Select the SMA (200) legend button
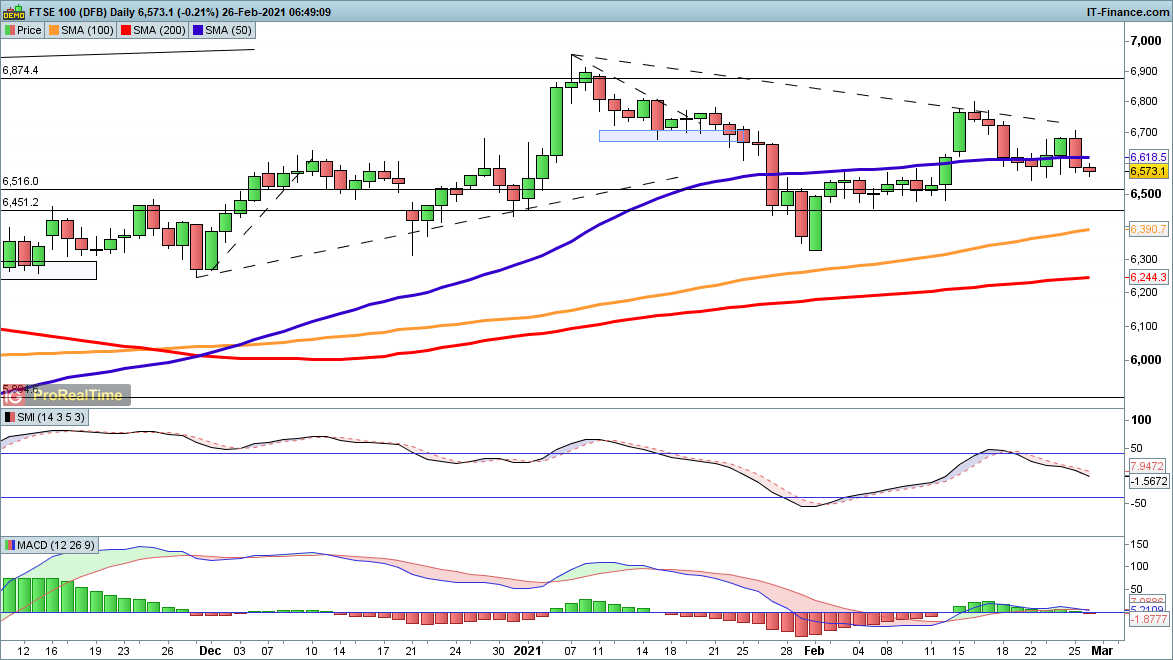The height and width of the screenshot is (660, 1173). click(x=153, y=30)
